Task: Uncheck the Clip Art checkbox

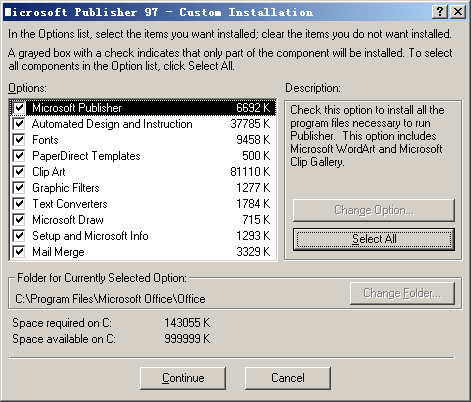Action: click(x=19, y=172)
